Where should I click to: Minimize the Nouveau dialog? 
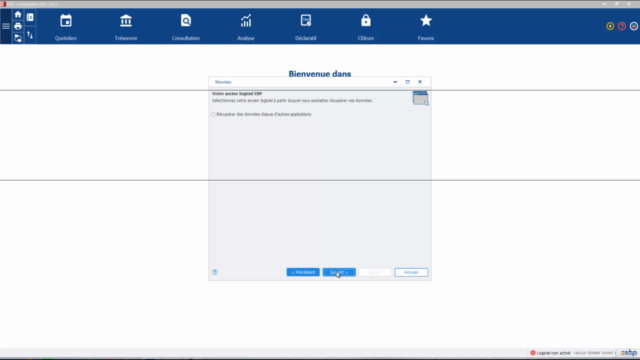click(x=395, y=82)
